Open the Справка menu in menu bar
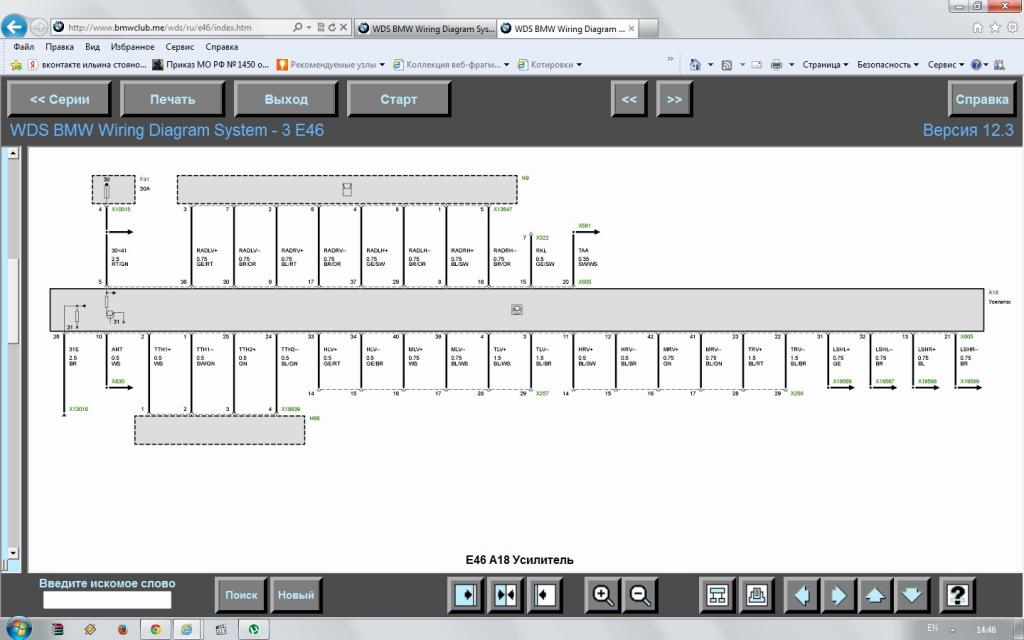The height and width of the screenshot is (640, 1024). [x=221, y=47]
